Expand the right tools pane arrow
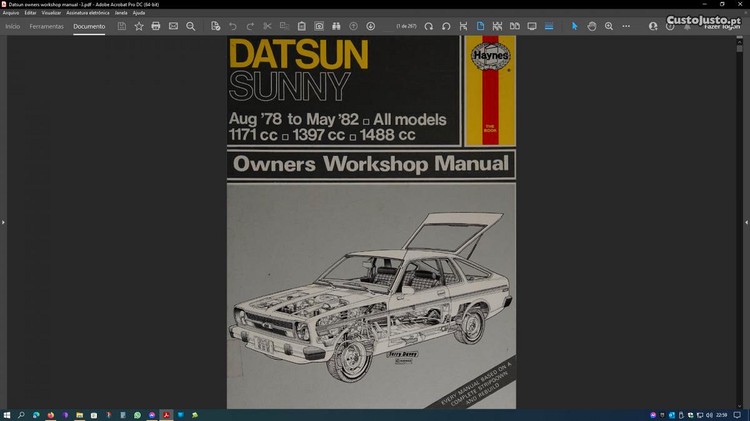 click(x=746, y=222)
